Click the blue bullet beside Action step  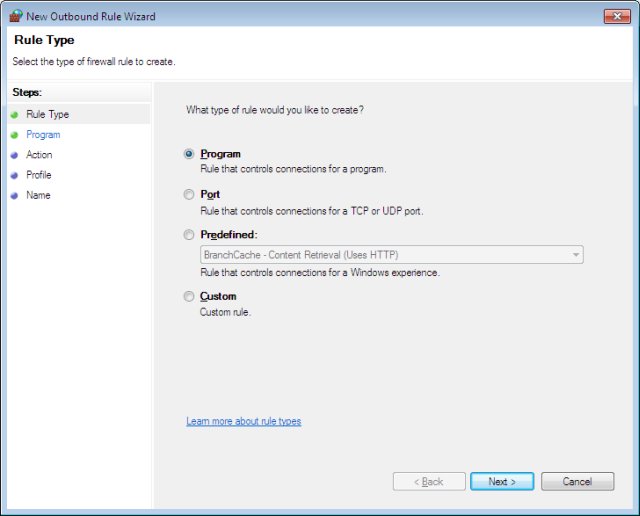coord(14,155)
